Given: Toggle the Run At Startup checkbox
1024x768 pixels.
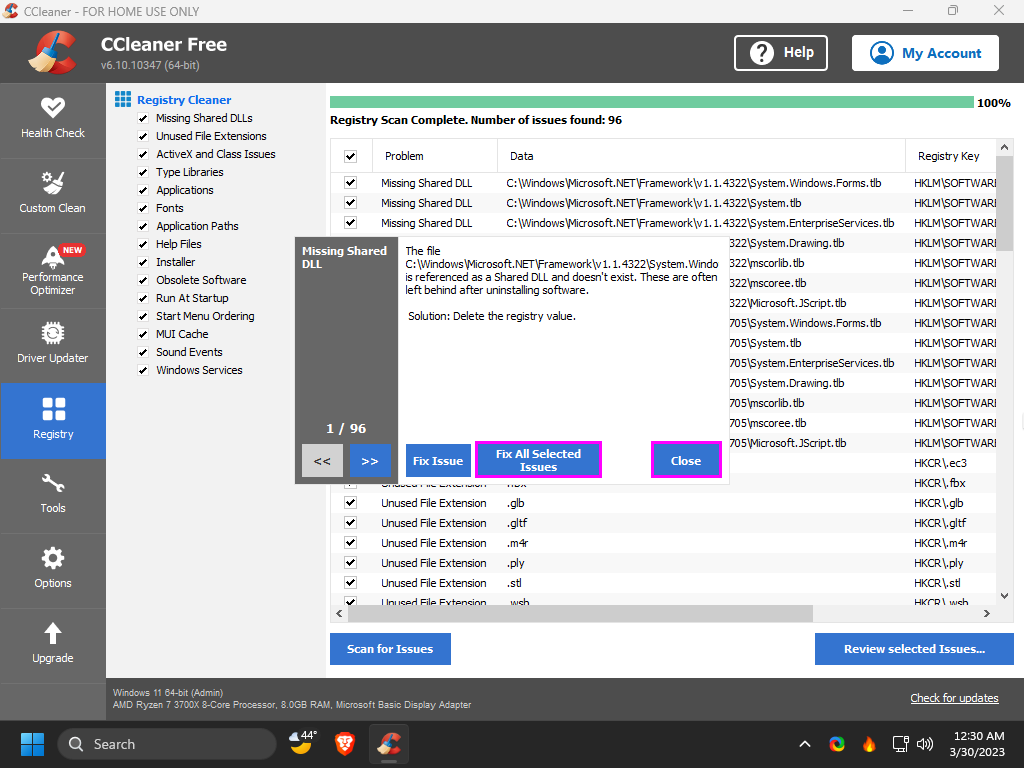Looking at the screenshot, I should click(x=143, y=298).
